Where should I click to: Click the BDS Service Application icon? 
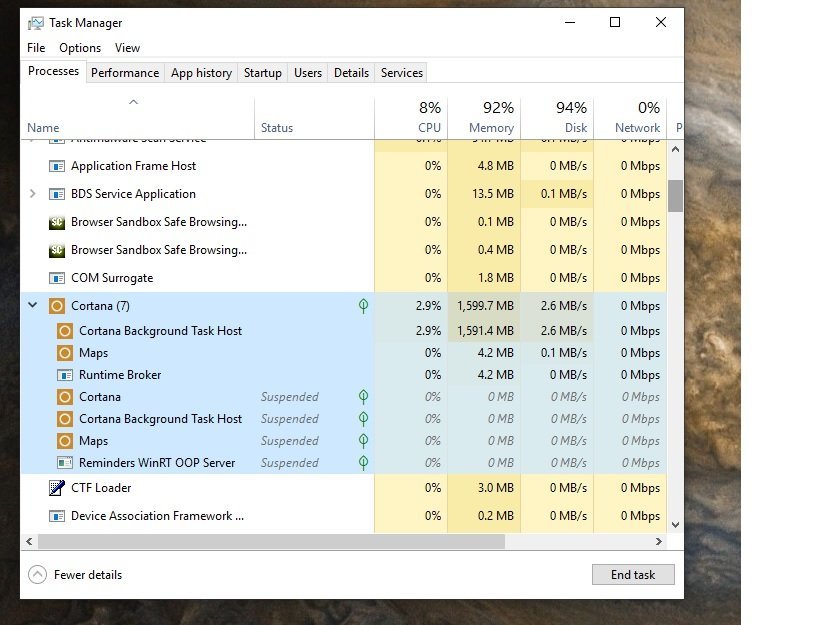(56, 194)
